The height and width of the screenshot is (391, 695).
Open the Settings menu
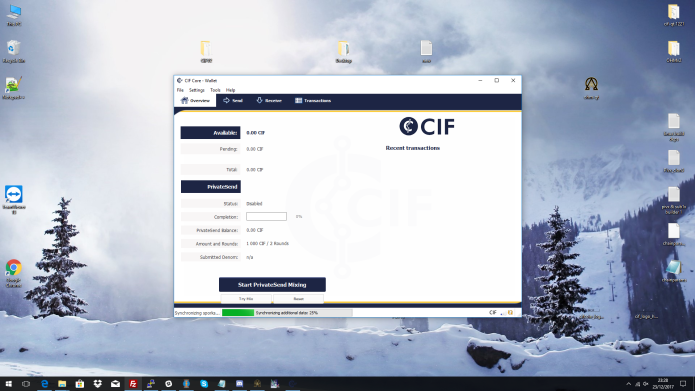pos(197,90)
